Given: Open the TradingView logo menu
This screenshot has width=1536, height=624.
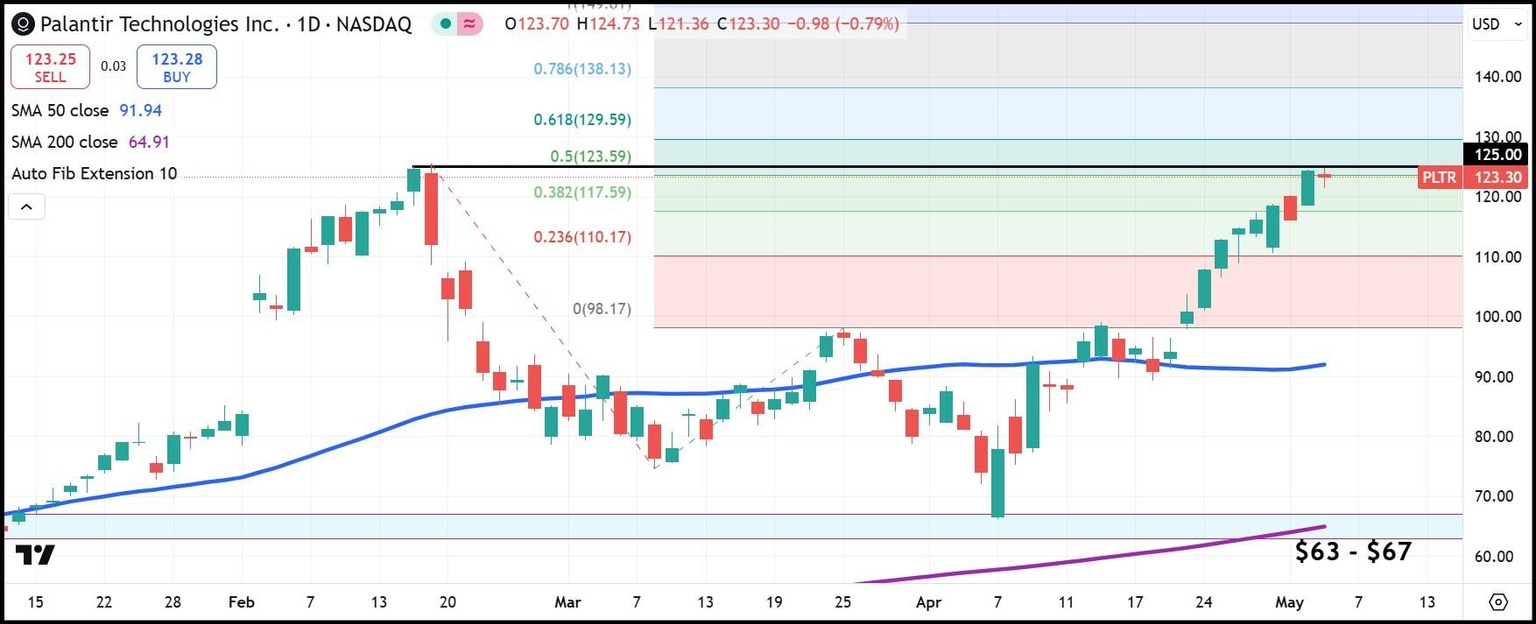Looking at the screenshot, I should tap(37, 554).
